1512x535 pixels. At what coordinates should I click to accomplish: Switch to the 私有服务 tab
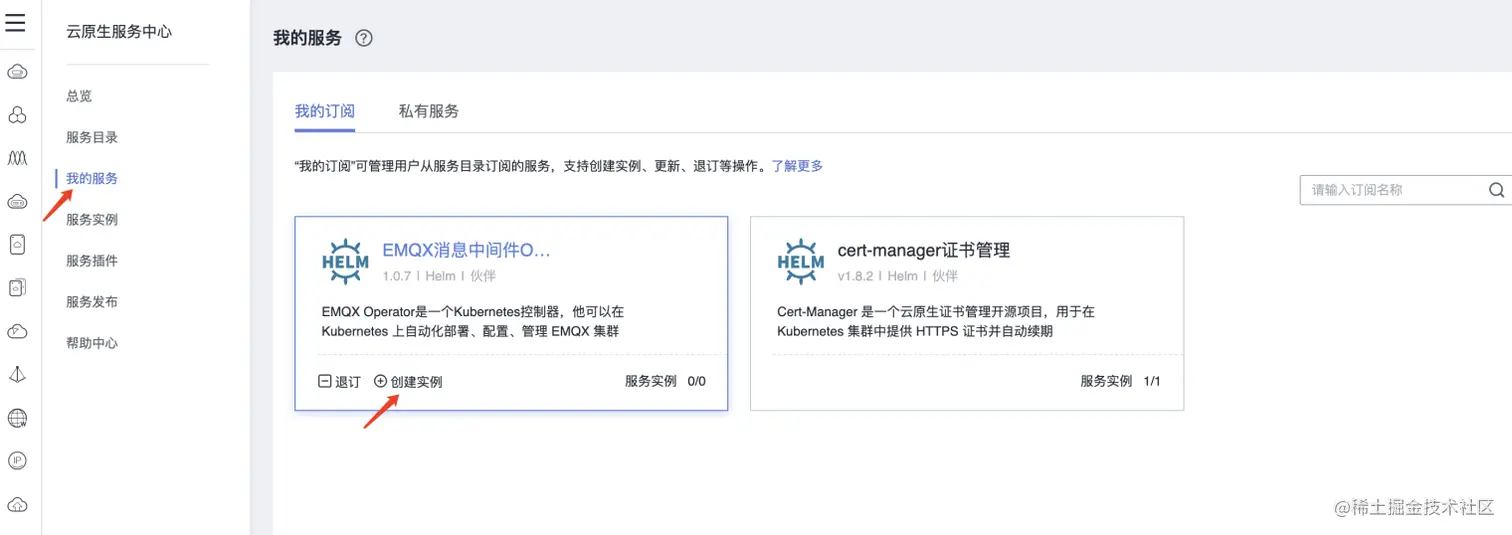[428, 111]
